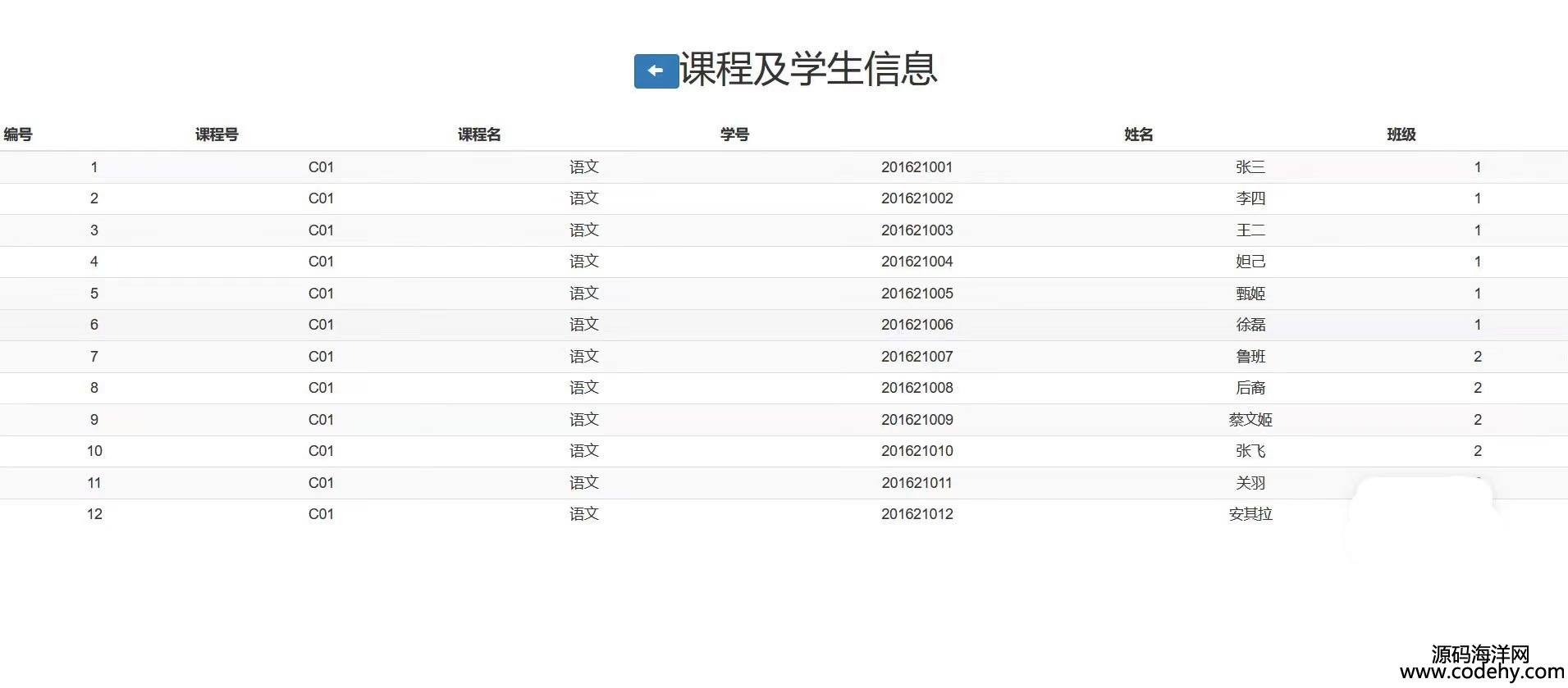Screen dimensions: 1568x688
Task: Click the 编号 column header
Action: (18, 134)
